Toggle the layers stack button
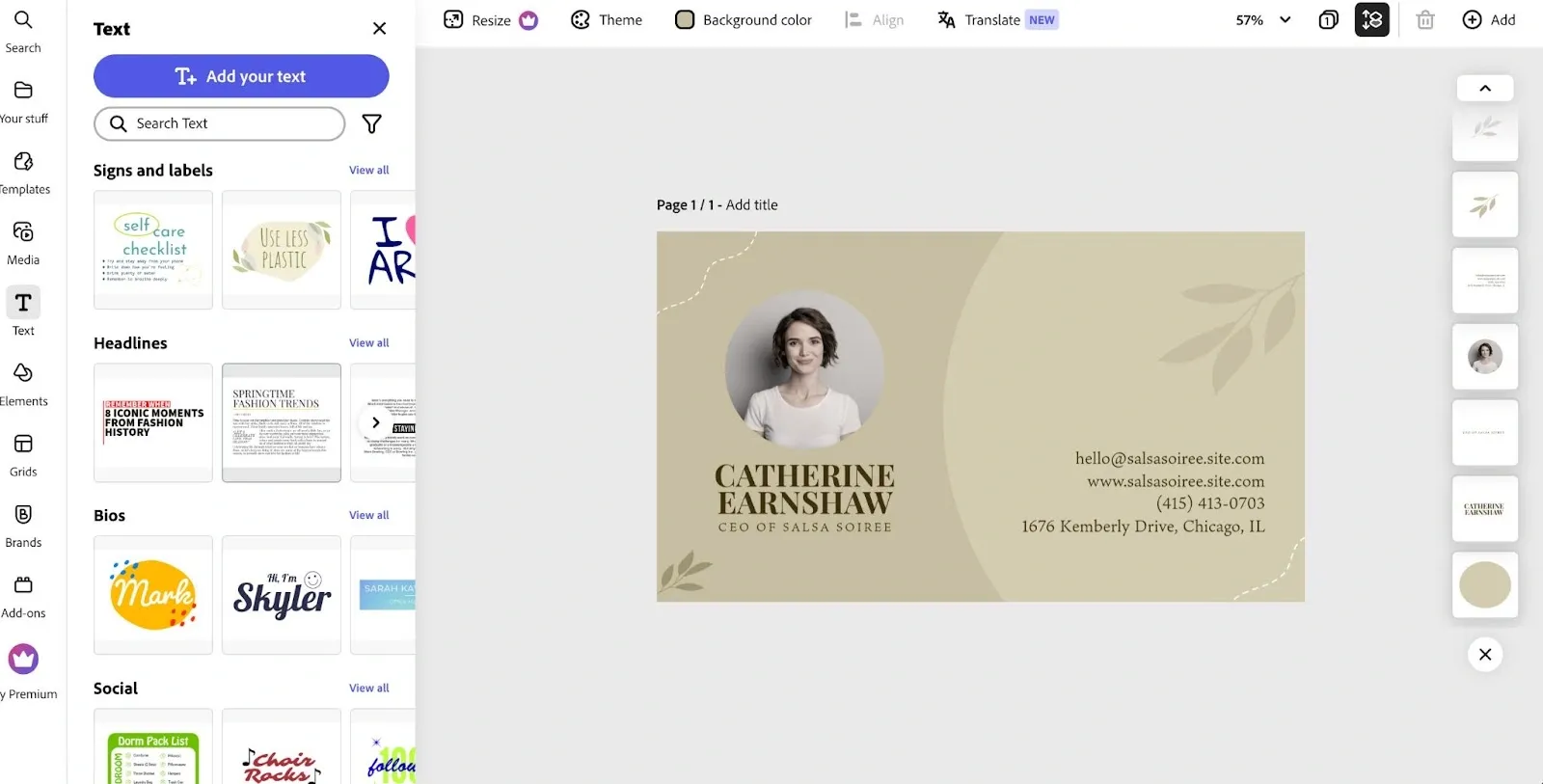Screen dimensions: 1543x784 (1371, 20)
